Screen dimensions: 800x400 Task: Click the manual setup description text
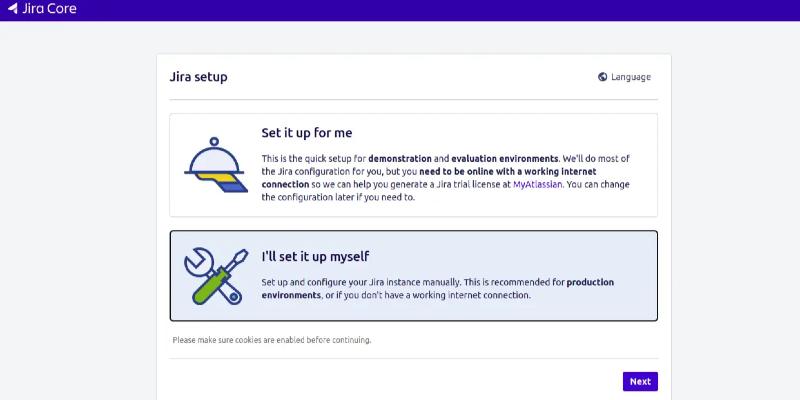pos(400,282)
